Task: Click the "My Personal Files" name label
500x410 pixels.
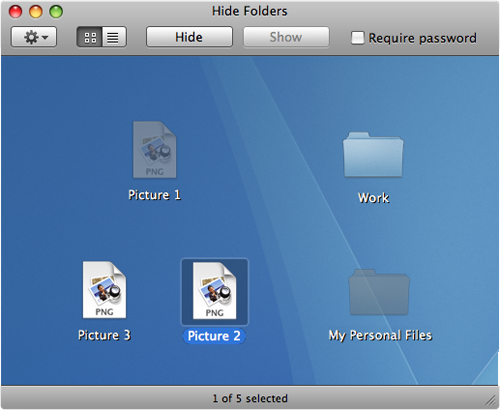Action: pyautogui.click(x=380, y=335)
